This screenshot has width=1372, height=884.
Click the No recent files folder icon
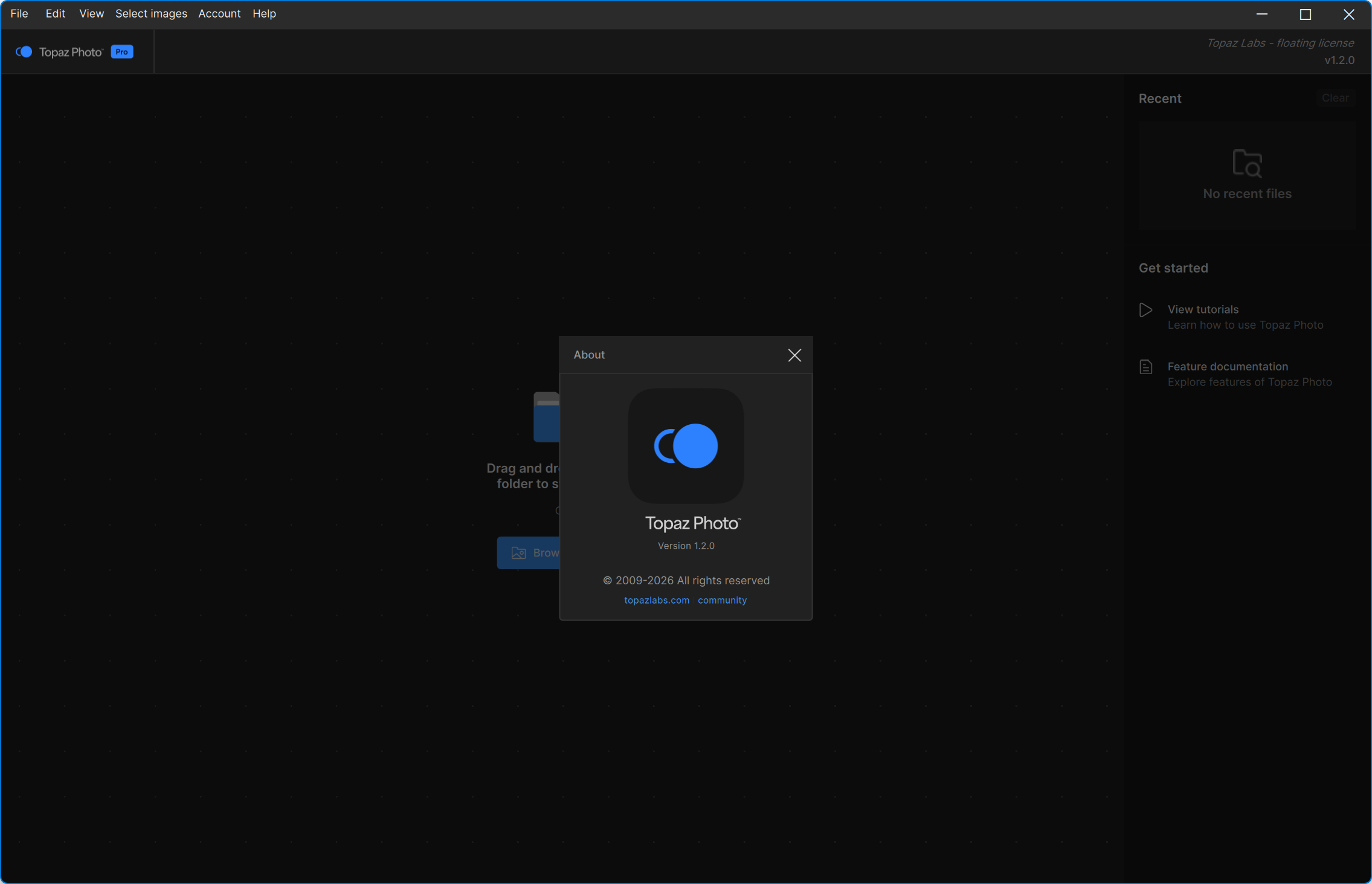coord(1247,163)
